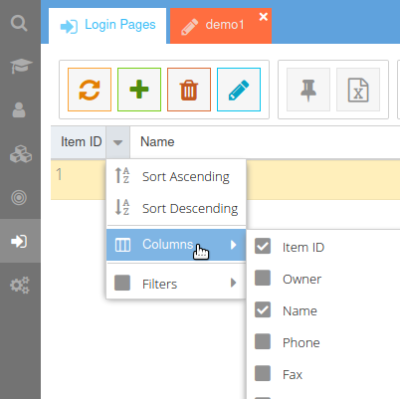
Task: Show the Phone column
Action: pos(263,342)
